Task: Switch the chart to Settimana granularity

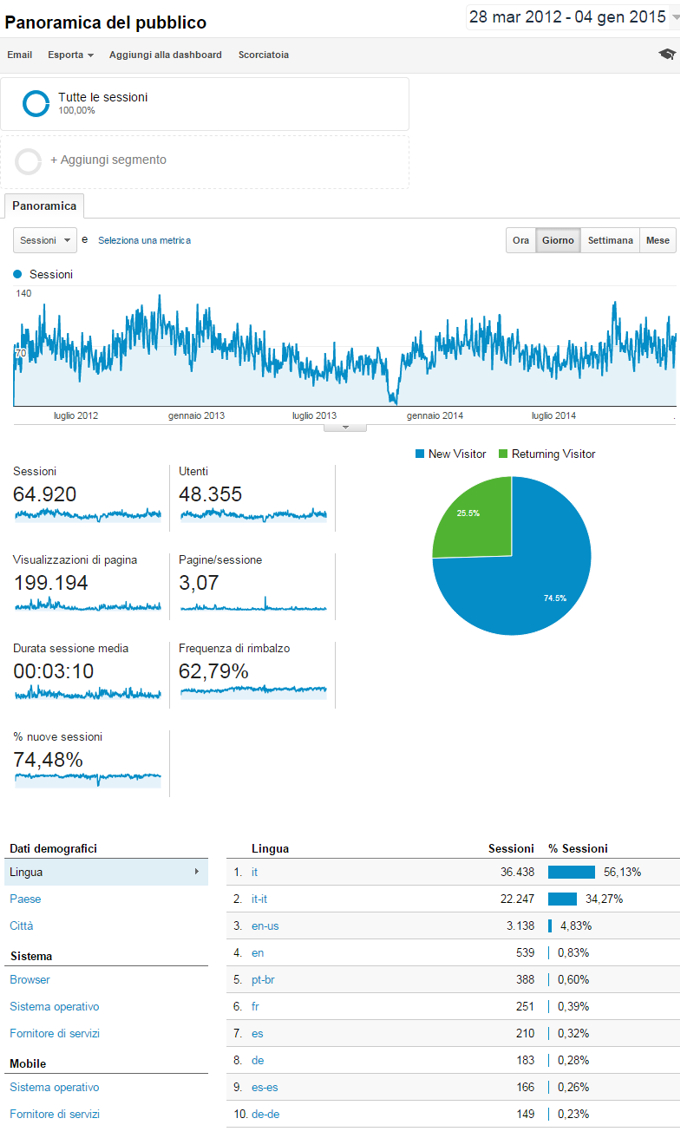Action: [x=610, y=240]
